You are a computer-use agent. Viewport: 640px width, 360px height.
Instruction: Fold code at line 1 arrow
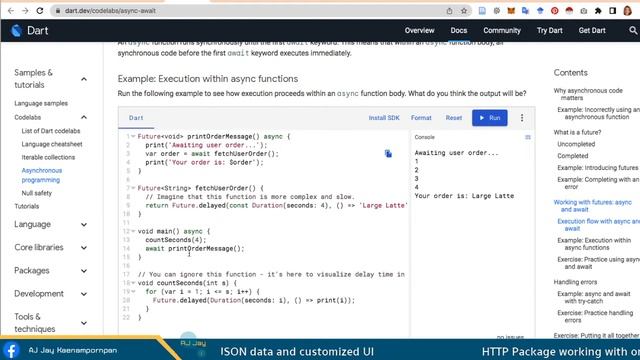pyautogui.click(x=133, y=137)
